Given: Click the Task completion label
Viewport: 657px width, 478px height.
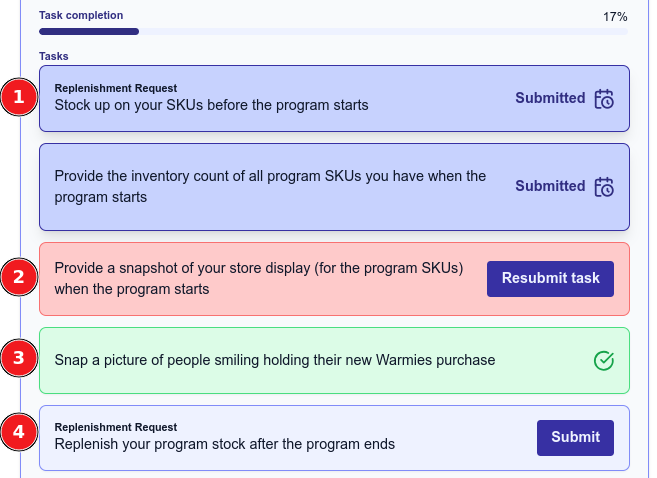Looking at the screenshot, I should [81, 16].
